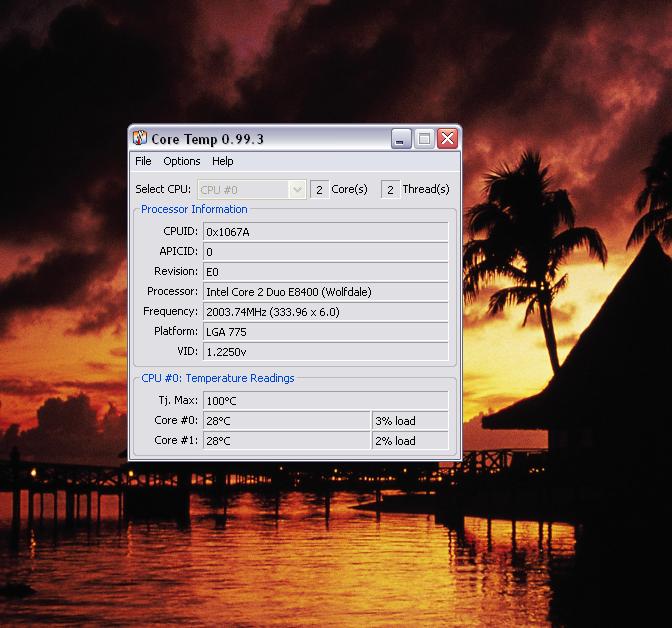The image size is (672, 628).
Task: Click the APICID: label
Action: click(178, 251)
